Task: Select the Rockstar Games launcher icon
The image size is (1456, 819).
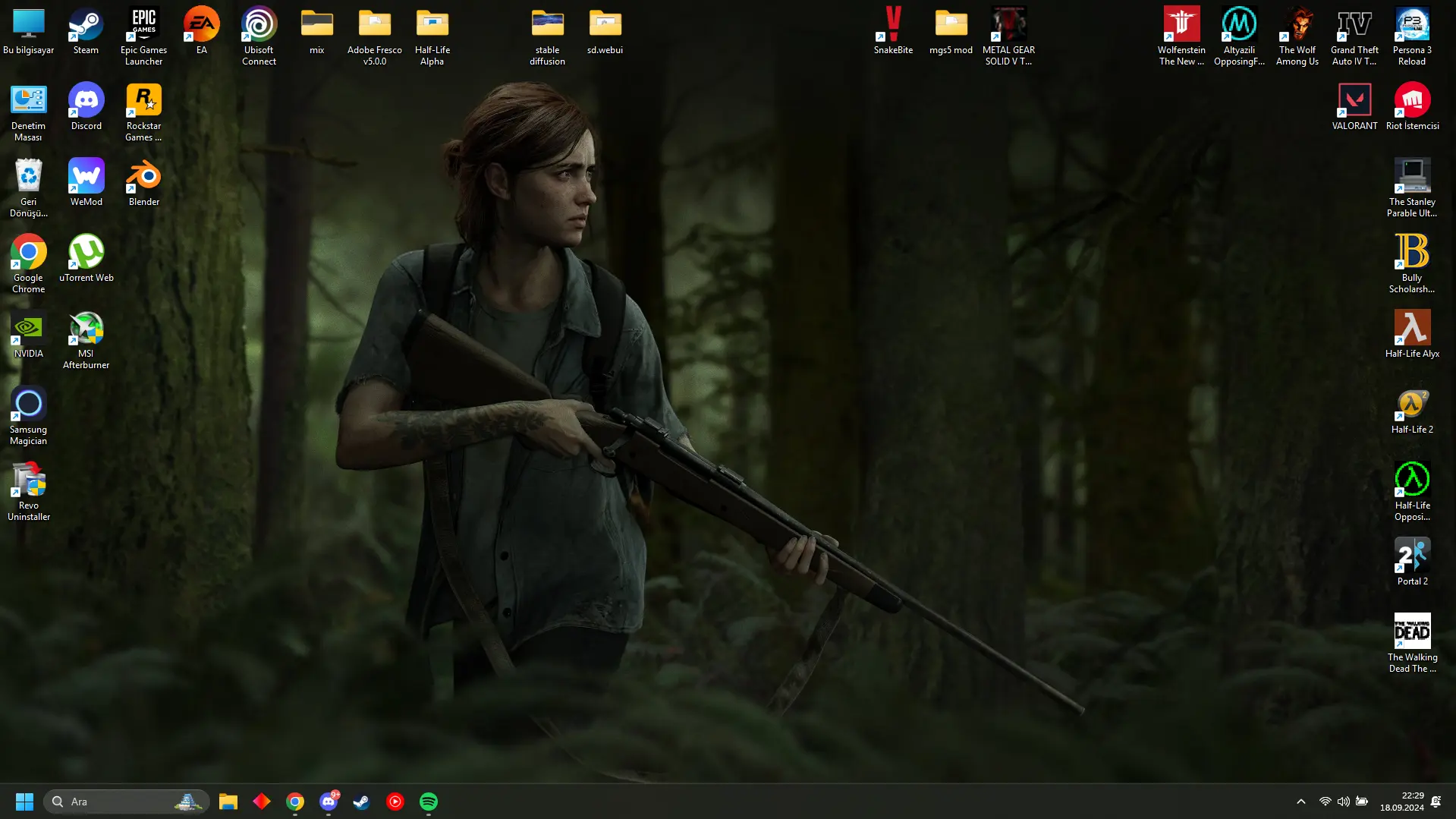Action: click(144, 112)
